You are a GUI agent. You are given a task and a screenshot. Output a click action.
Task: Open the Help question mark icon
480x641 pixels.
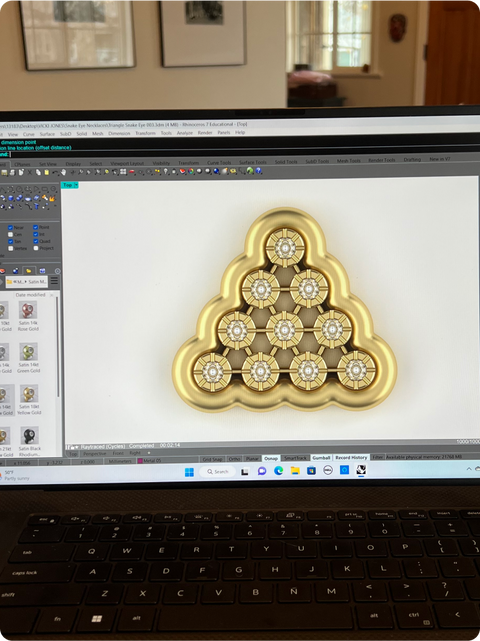258,171
